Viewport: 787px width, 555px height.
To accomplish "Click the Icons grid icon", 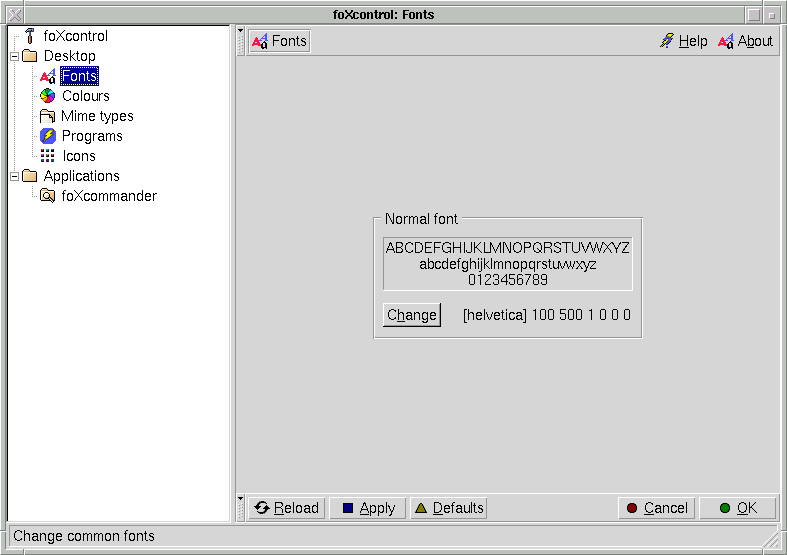I will click(48, 156).
